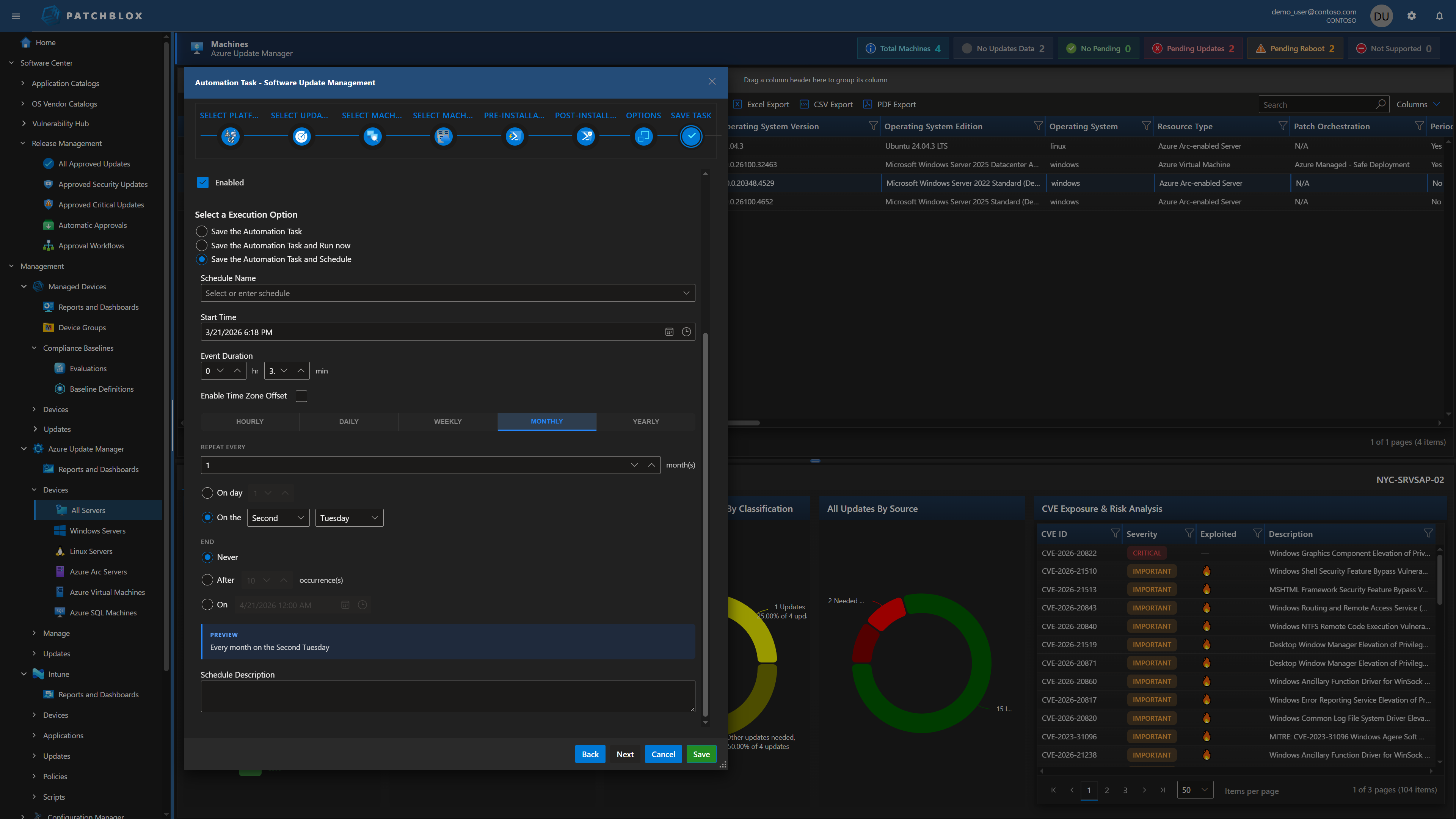1456x819 pixels.
Task: Click the notifications bell icon
Action: (x=1439, y=16)
